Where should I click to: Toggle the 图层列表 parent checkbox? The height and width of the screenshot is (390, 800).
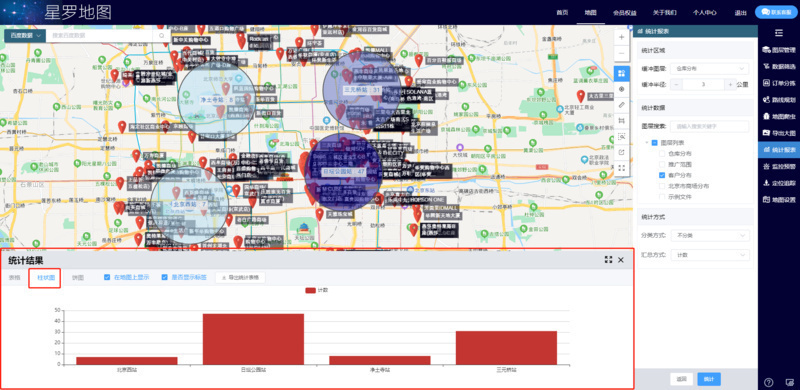click(x=655, y=143)
